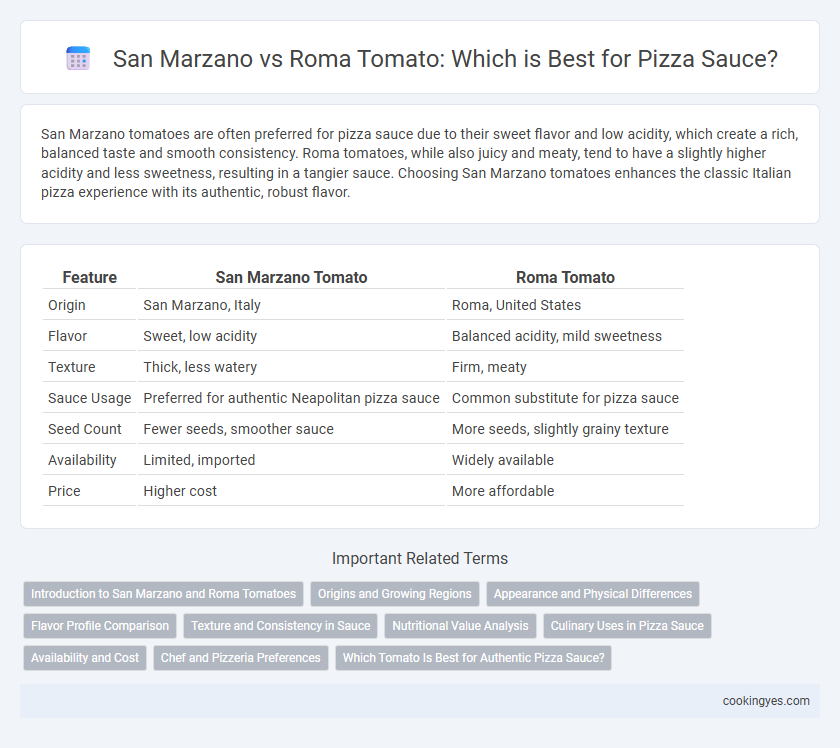Click the 'Roma Tomato' column header

pyautogui.click(x=565, y=277)
